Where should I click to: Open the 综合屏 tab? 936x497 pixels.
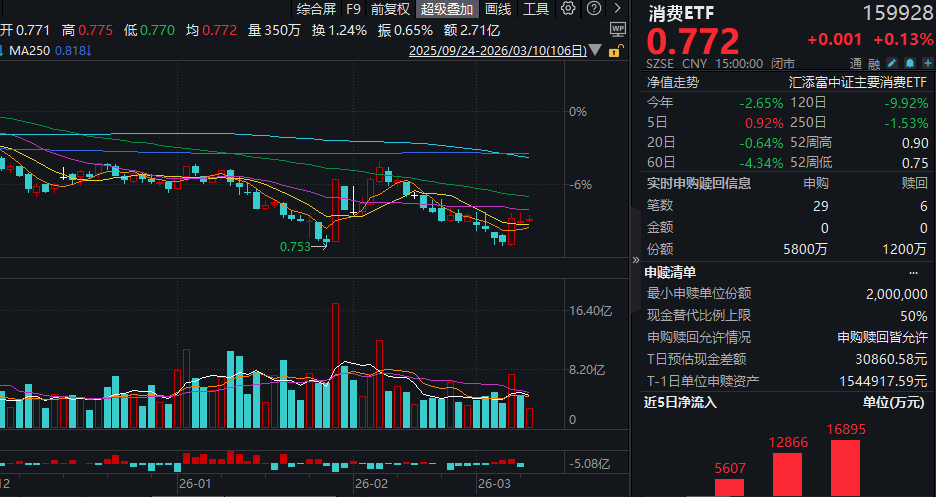click(316, 9)
